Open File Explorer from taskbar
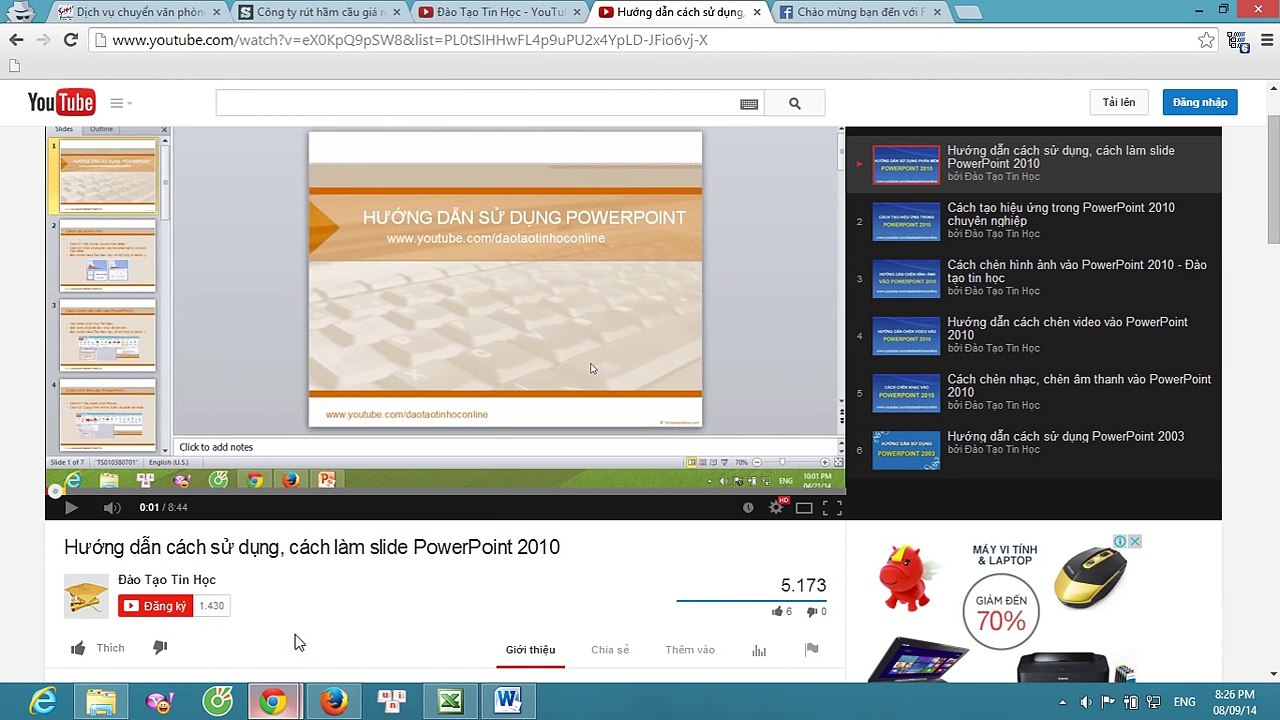 pos(100,702)
